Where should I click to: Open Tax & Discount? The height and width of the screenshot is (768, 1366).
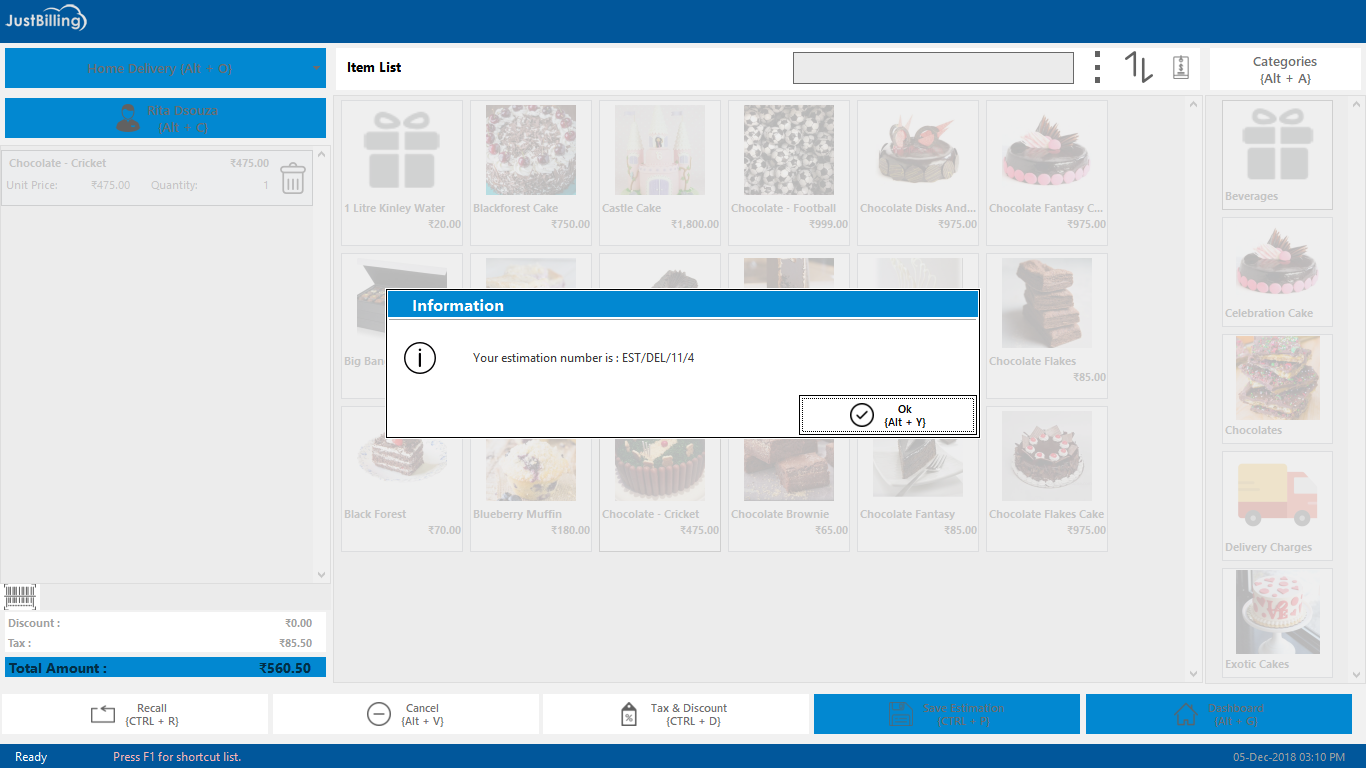coord(676,714)
